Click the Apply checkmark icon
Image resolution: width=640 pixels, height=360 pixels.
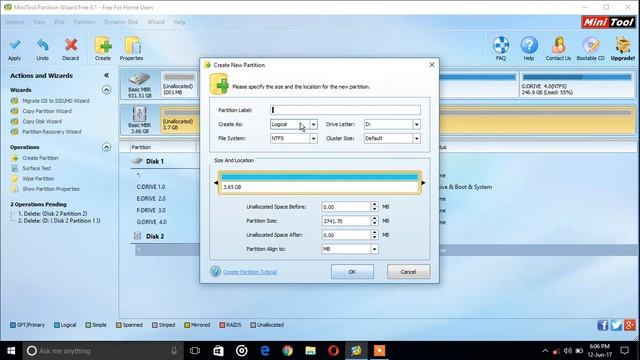pyautogui.click(x=15, y=45)
